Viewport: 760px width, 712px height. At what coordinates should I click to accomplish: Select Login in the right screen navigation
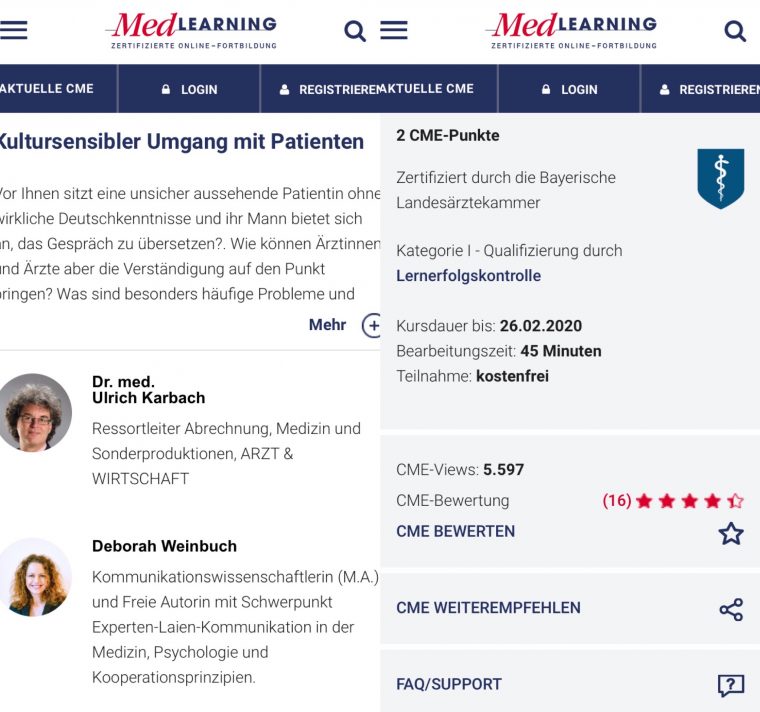tap(568, 89)
